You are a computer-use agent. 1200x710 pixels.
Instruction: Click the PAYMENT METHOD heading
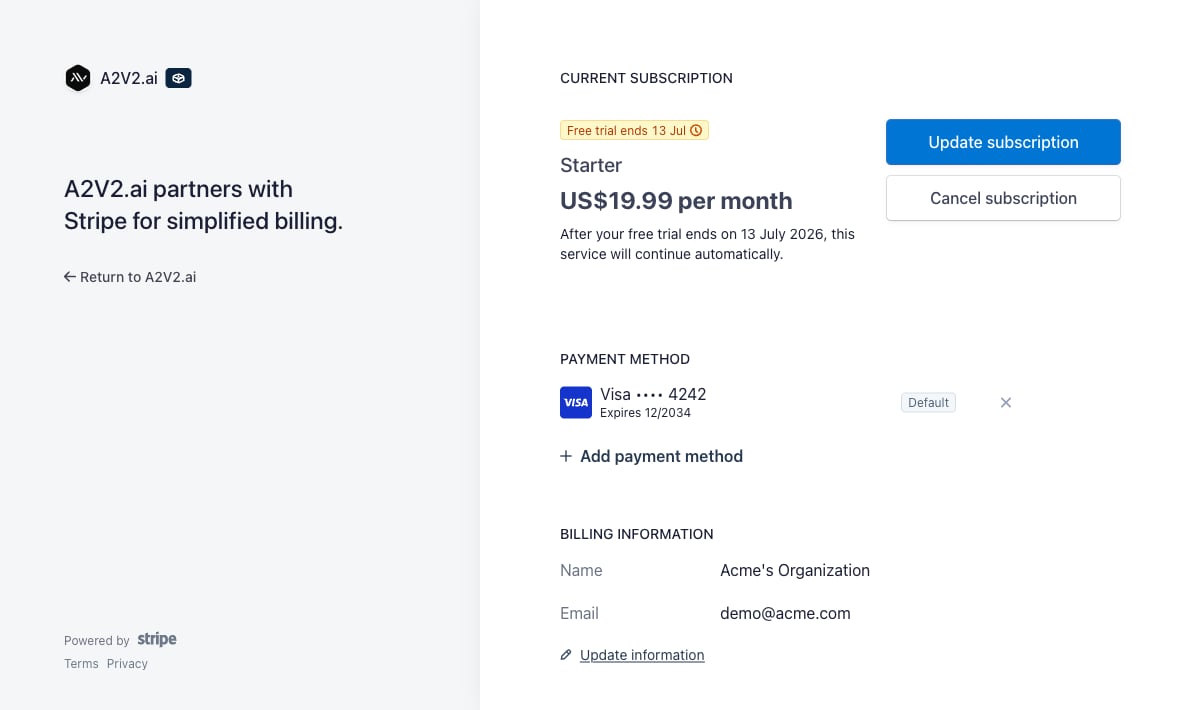(x=625, y=359)
